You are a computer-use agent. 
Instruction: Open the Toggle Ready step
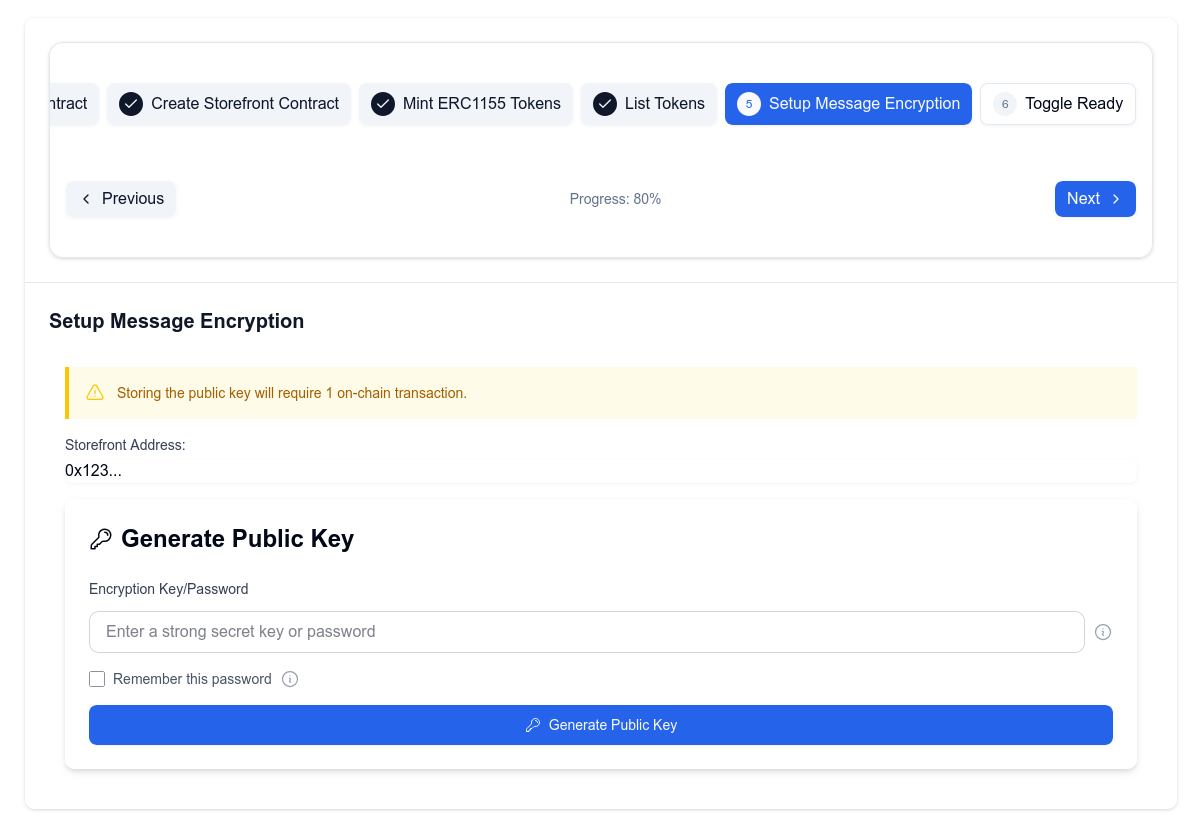1057,103
